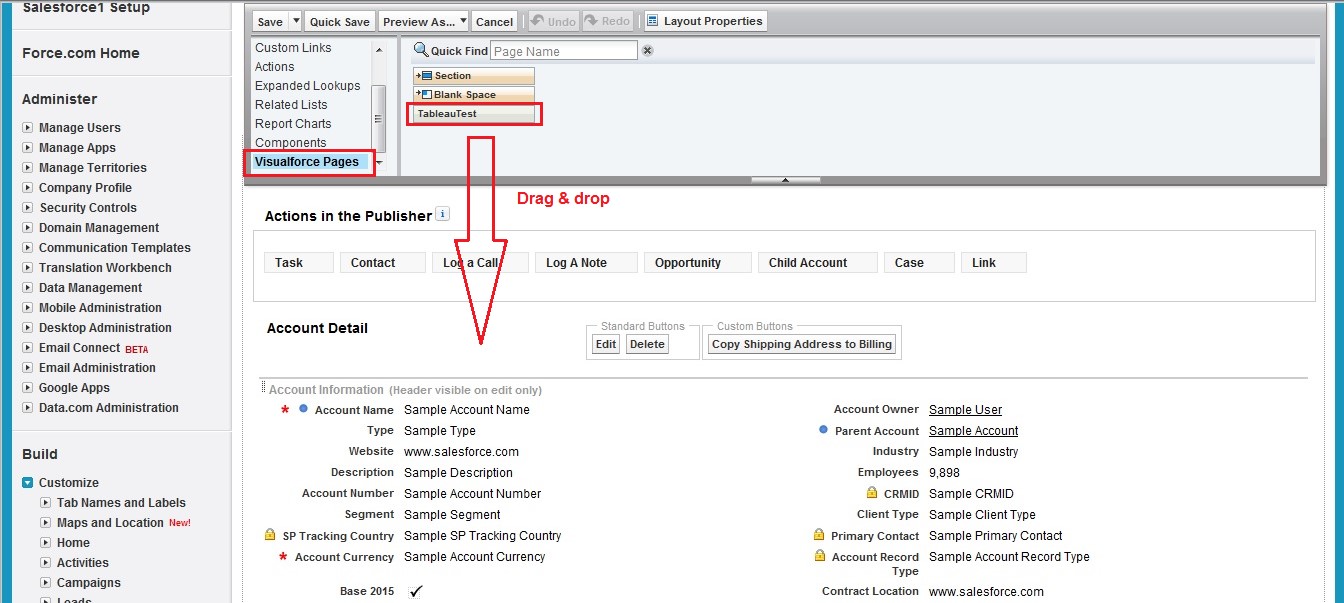Image resolution: width=1344 pixels, height=603 pixels.
Task: Click the Undo arrow icon
Action: coord(538,21)
